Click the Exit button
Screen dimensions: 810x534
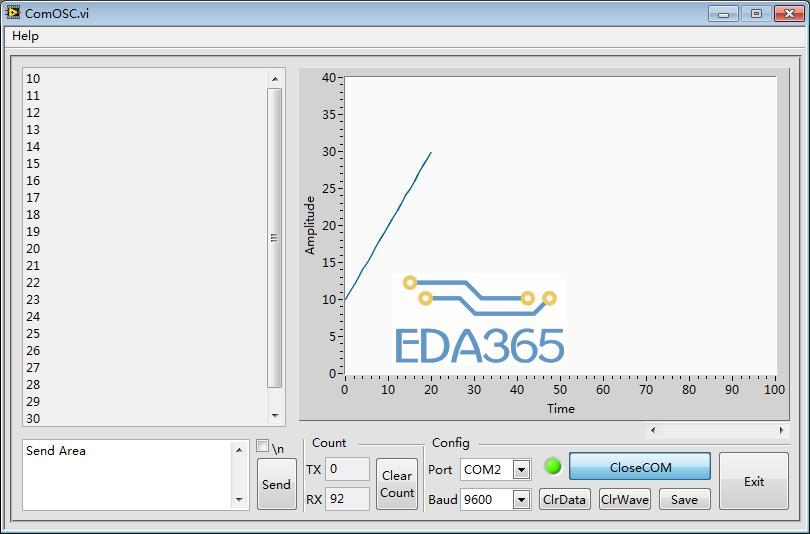(x=754, y=481)
